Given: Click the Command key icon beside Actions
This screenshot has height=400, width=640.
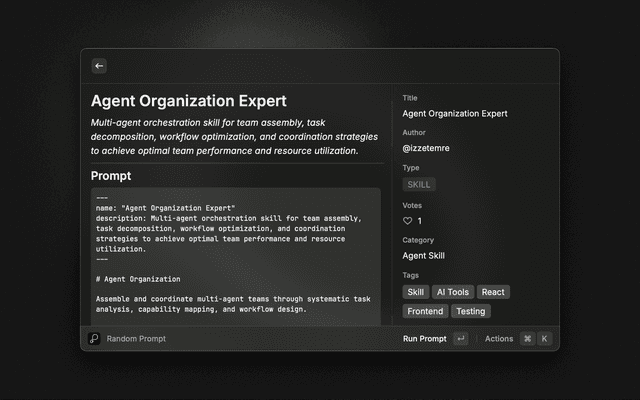Looking at the screenshot, I should tap(528, 339).
